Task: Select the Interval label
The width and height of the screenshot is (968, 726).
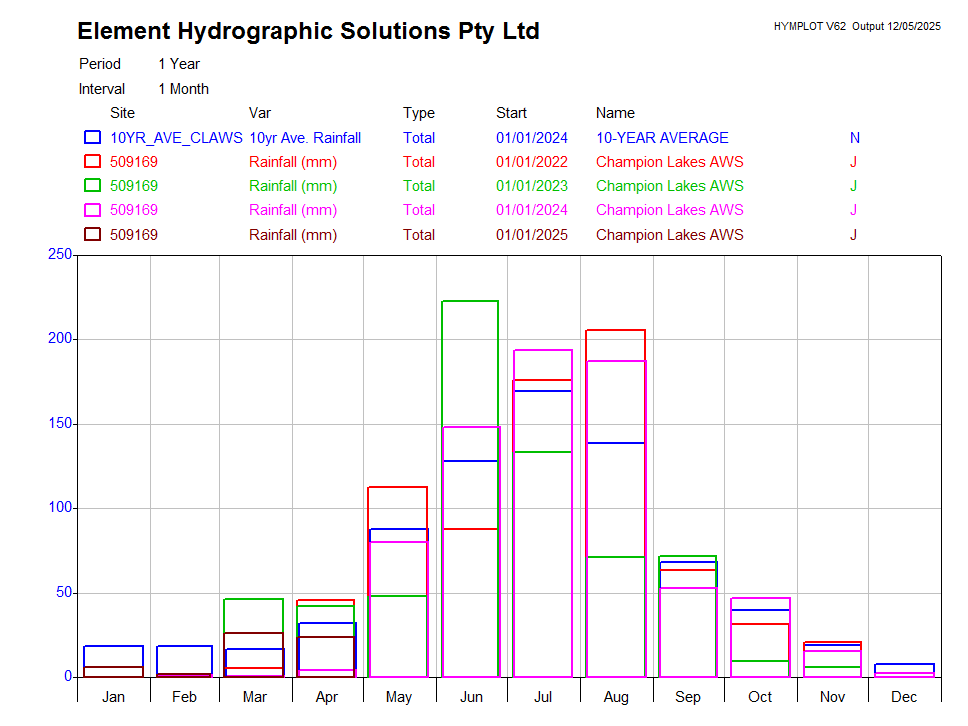Action: click(x=102, y=89)
